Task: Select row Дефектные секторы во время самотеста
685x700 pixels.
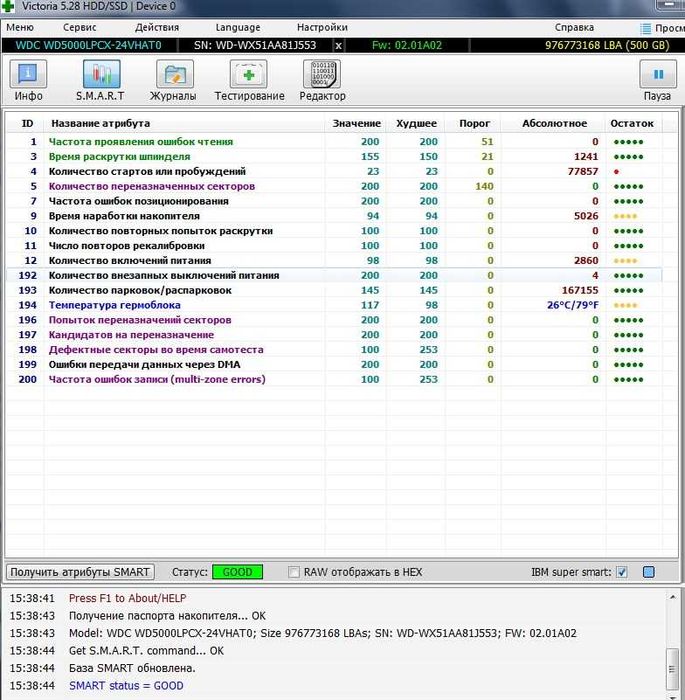Action: tap(334, 350)
